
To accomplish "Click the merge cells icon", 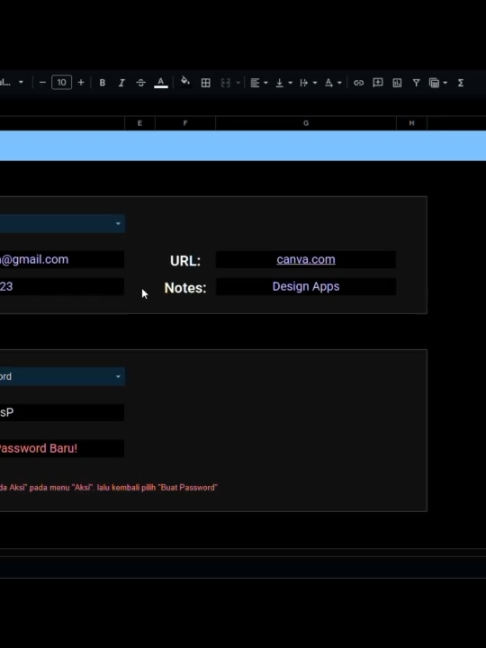I will coord(225,83).
